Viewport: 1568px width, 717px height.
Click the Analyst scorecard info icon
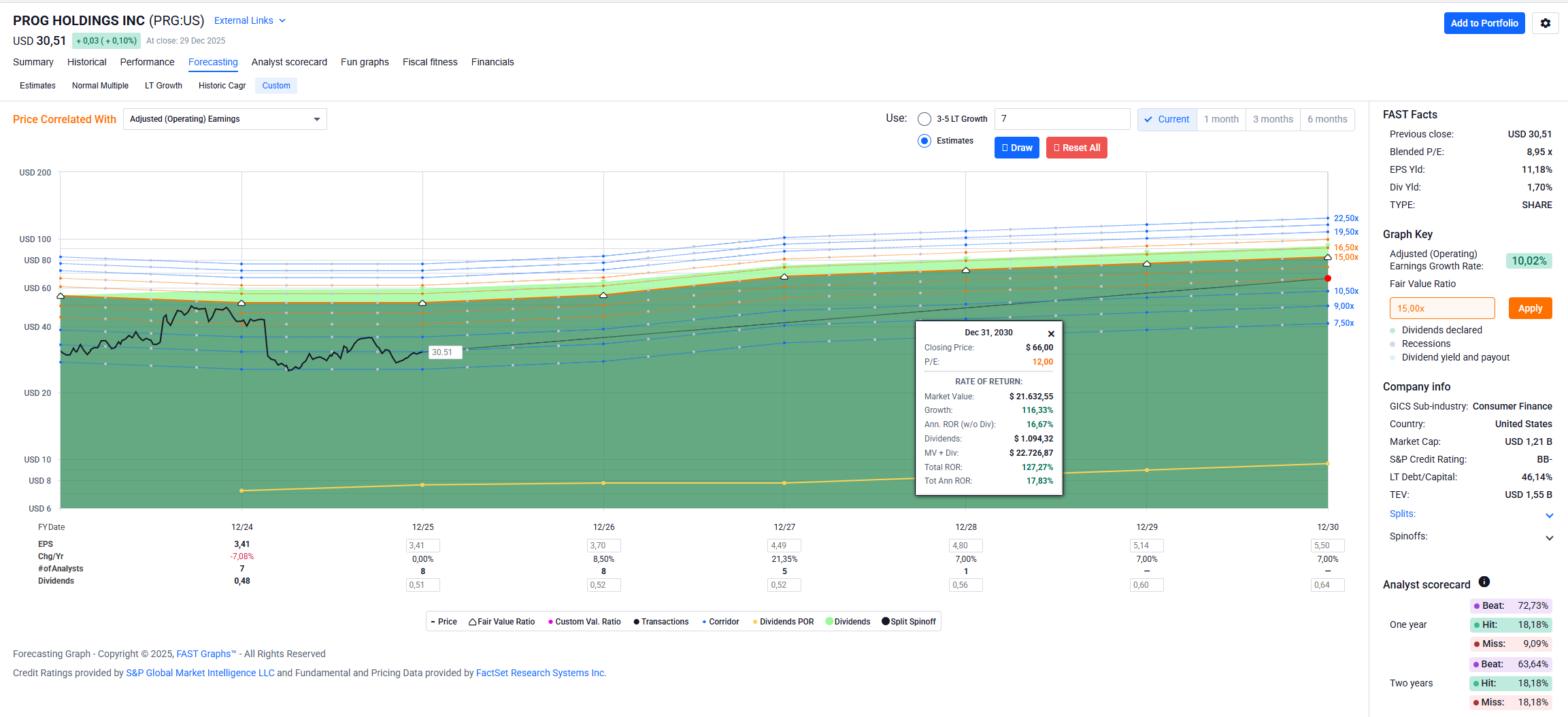pyautogui.click(x=1484, y=582)
